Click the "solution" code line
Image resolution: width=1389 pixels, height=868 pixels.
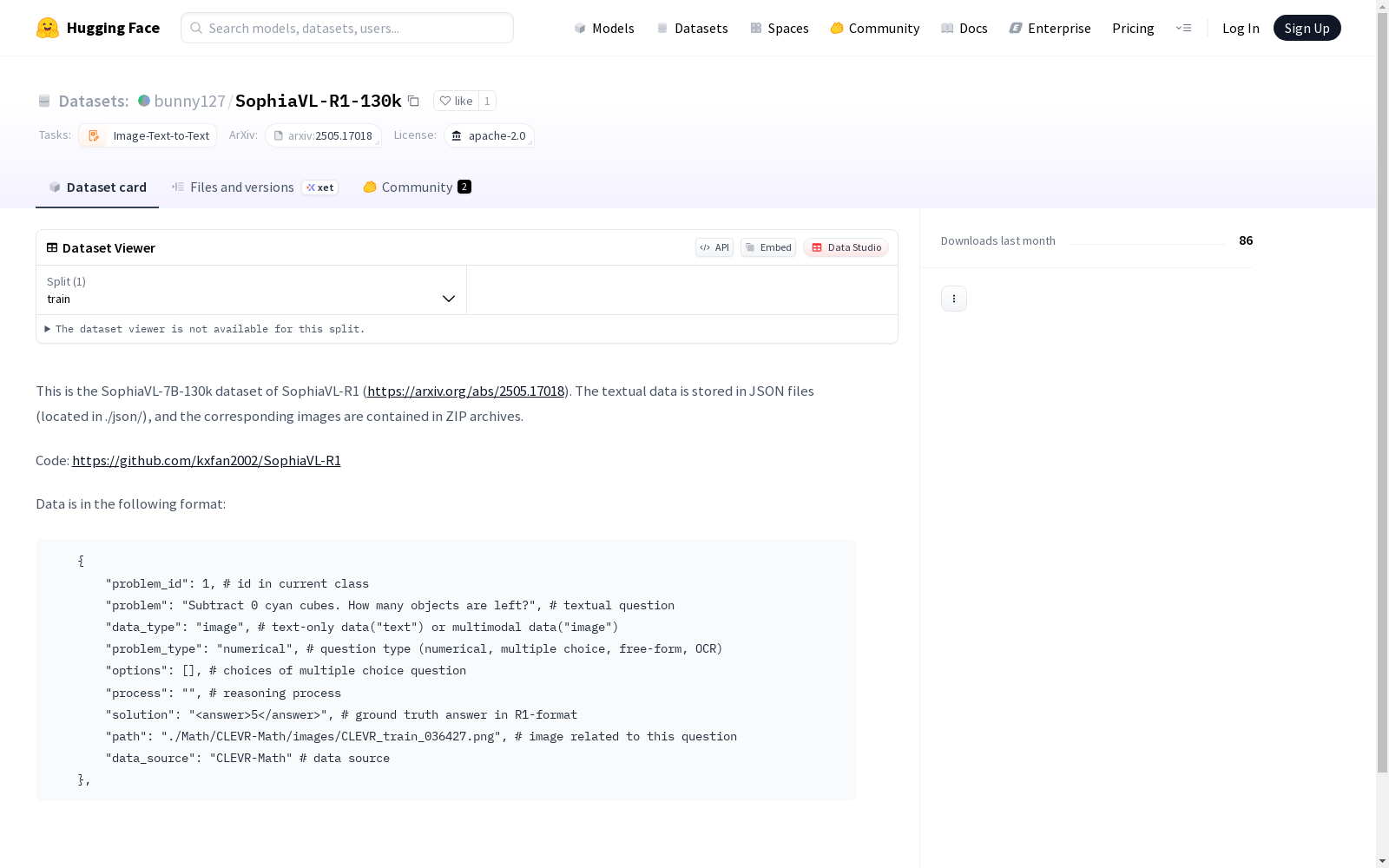tap(341, 714)
